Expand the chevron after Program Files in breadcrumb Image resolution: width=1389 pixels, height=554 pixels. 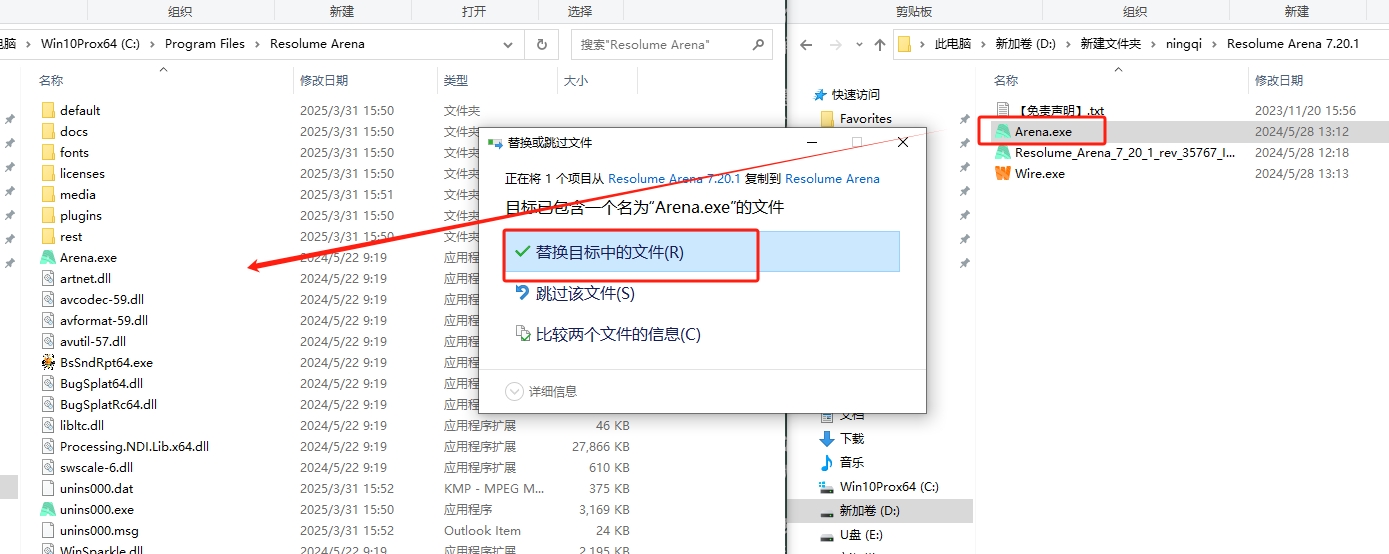pyautogui.click(x=258, y=44)
